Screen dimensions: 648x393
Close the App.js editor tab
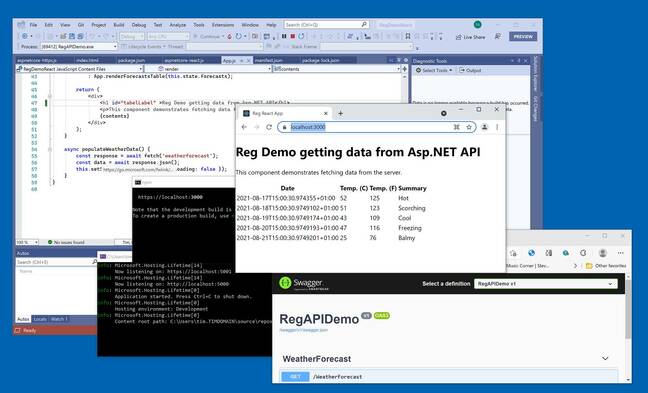coord(248,61)
